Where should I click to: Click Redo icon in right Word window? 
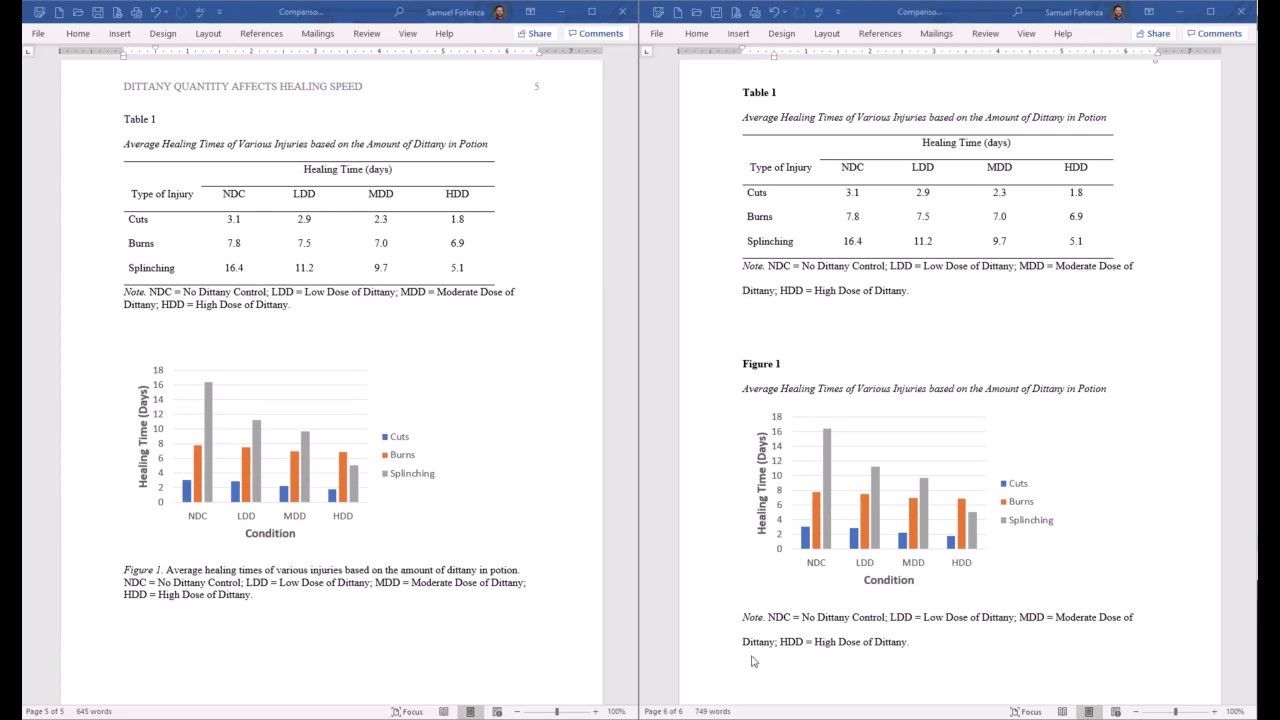(800, 12)
